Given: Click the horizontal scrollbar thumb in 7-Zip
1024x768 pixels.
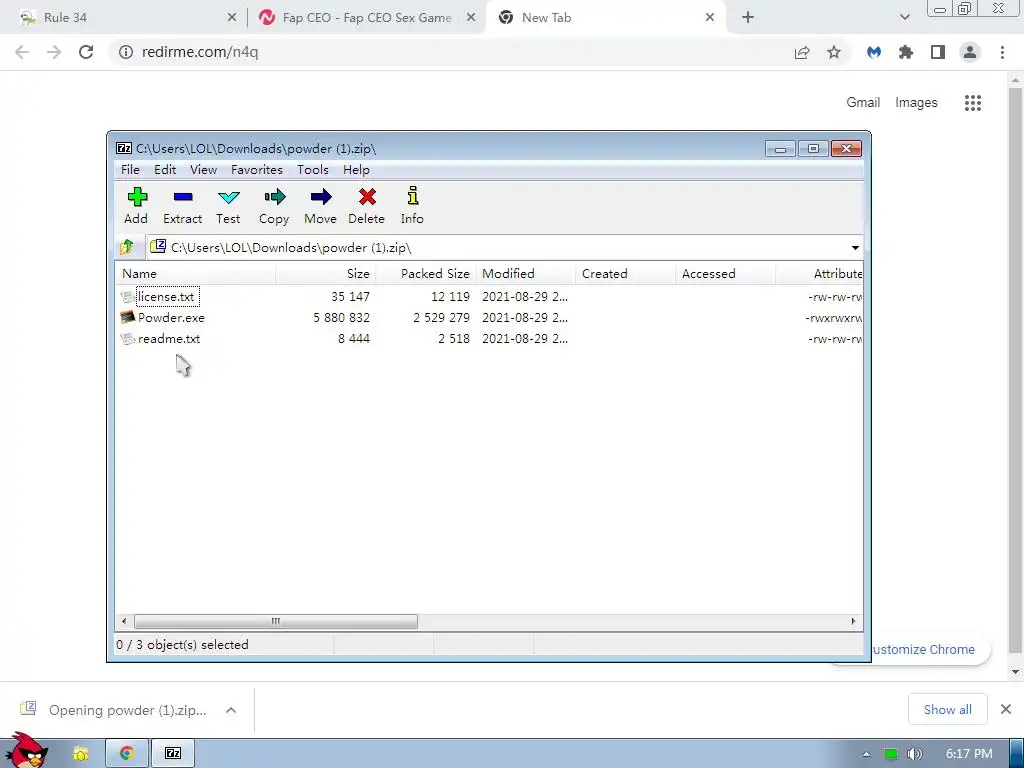Looking at the screenshot, I should click(x=276, y=621).
